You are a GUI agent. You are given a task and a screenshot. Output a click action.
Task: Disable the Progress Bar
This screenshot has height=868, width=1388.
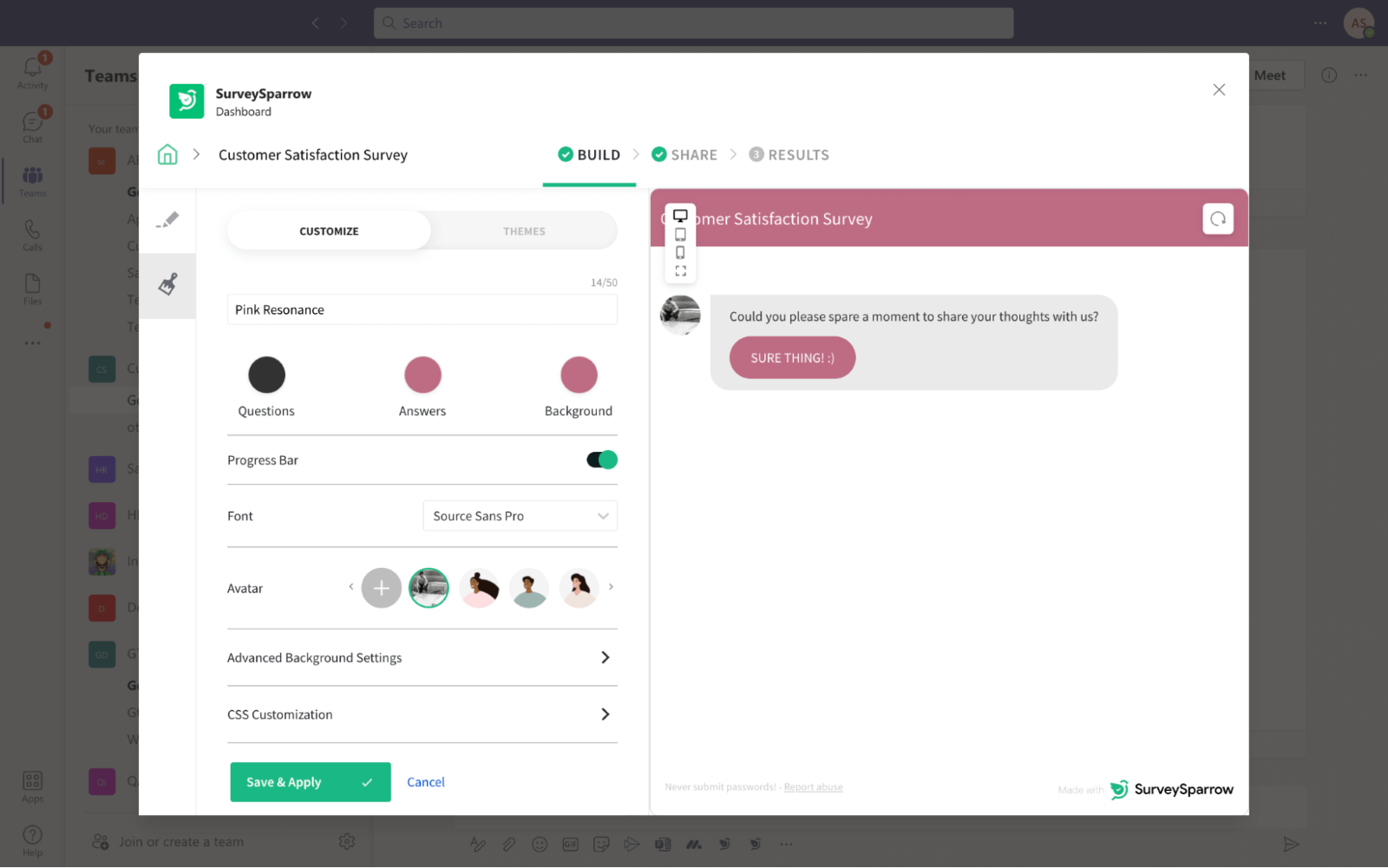coord(601,460)
